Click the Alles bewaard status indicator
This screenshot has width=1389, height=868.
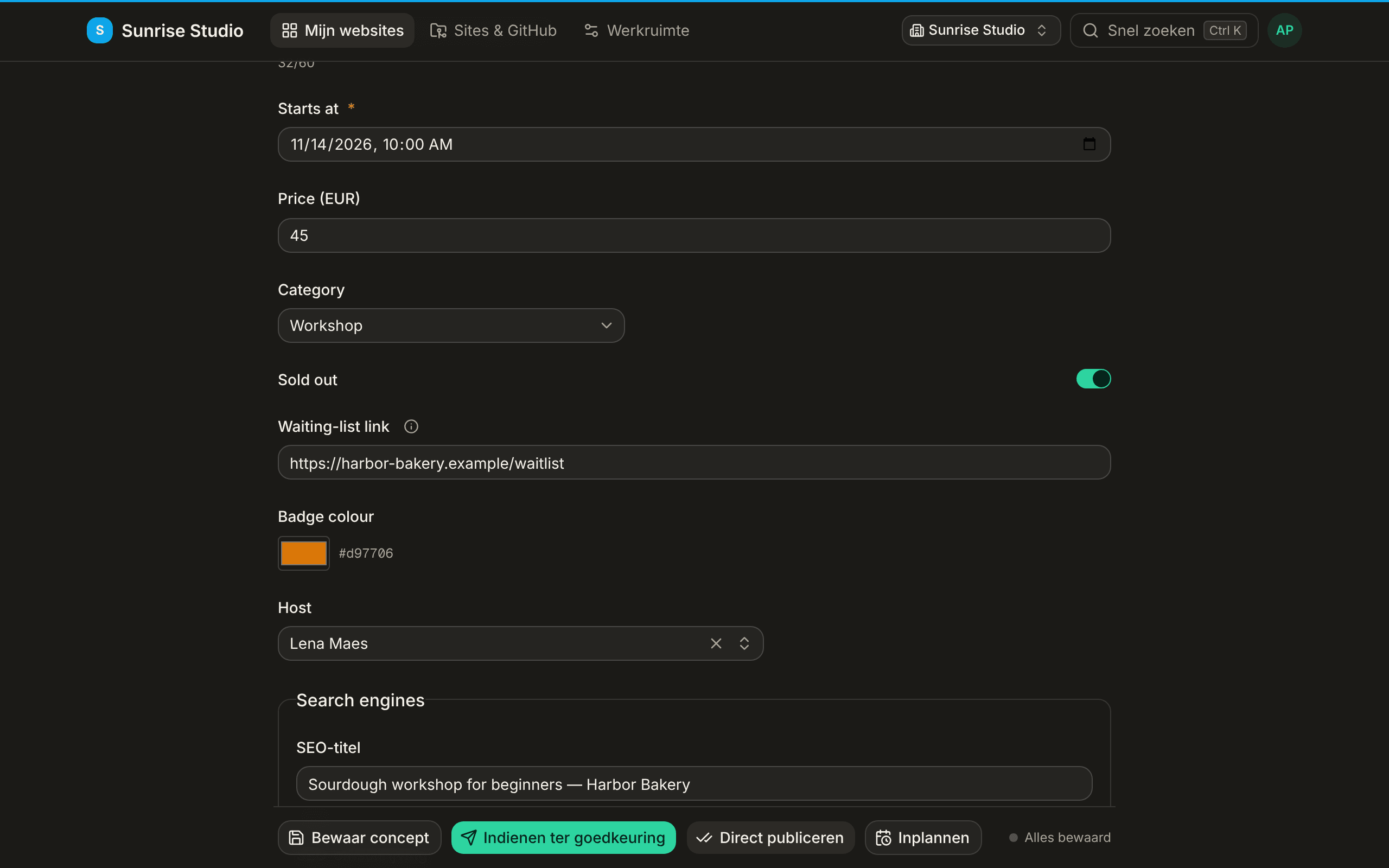[1060, 838]
